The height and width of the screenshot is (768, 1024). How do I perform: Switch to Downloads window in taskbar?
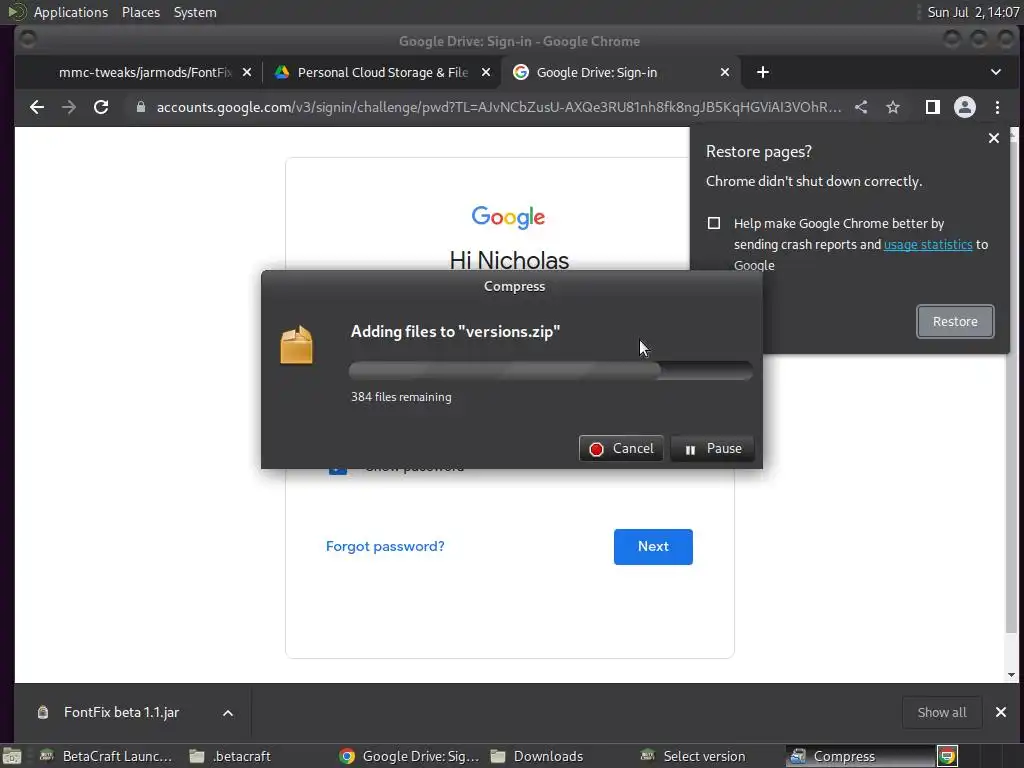537,756
